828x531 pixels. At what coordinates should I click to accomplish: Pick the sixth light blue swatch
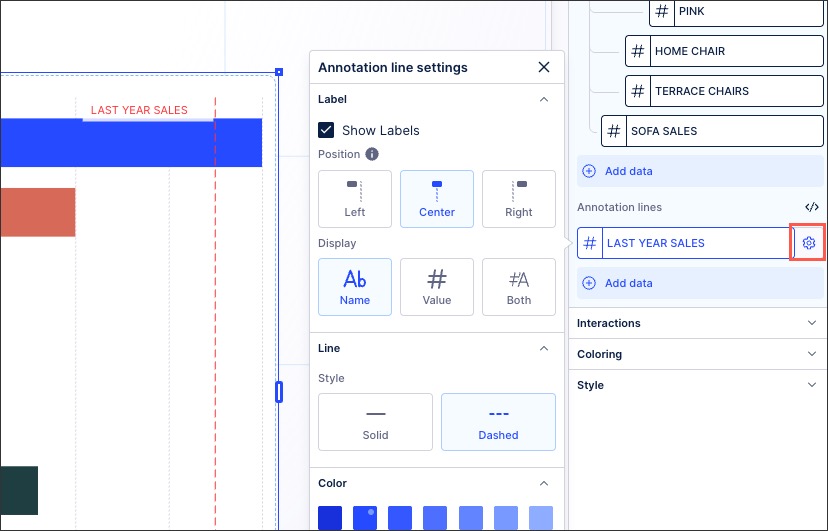click(506, 518)
